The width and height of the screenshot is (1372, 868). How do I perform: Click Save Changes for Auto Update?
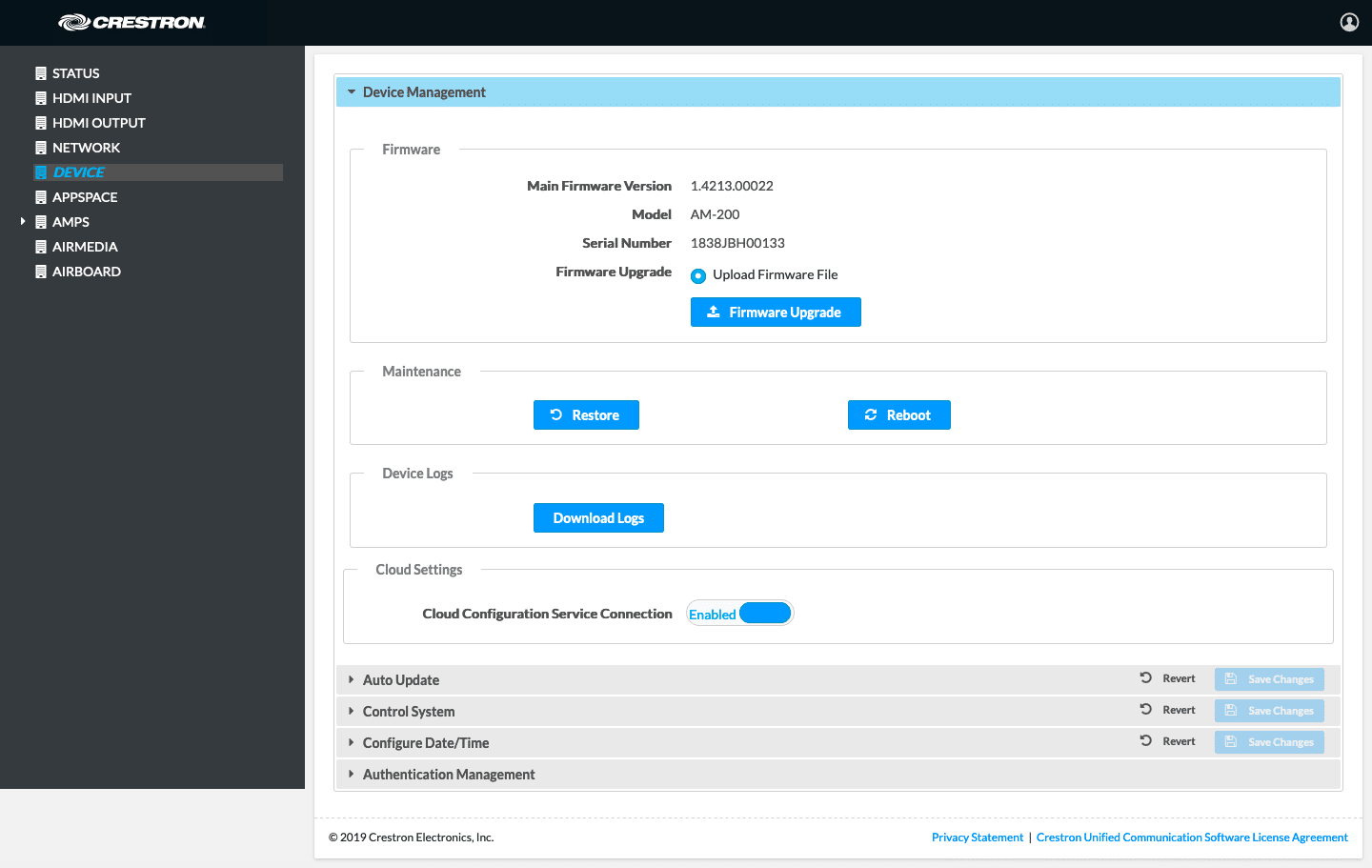click(1269, 679)
